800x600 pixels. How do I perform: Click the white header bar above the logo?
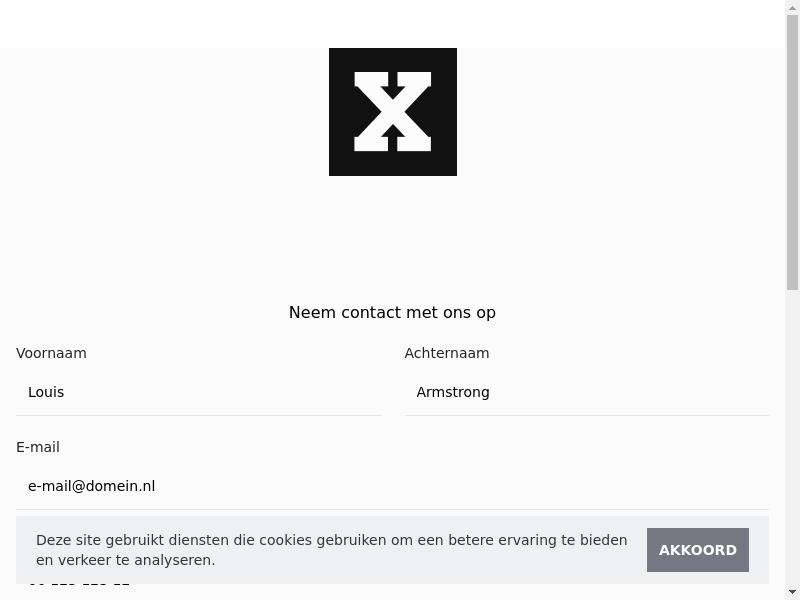click(392, 23)
